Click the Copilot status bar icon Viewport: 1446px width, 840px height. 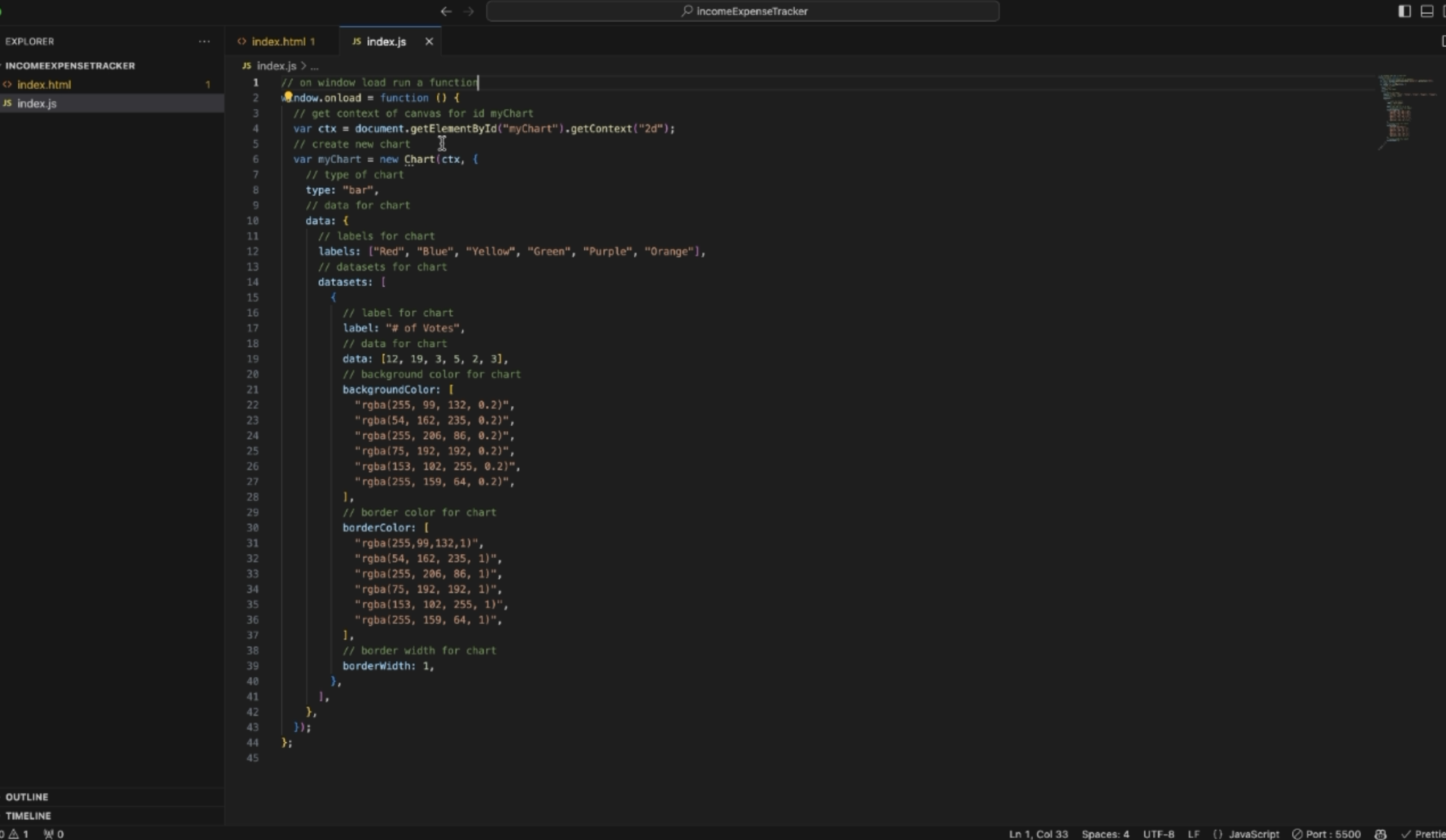[x=1380, y=834]
